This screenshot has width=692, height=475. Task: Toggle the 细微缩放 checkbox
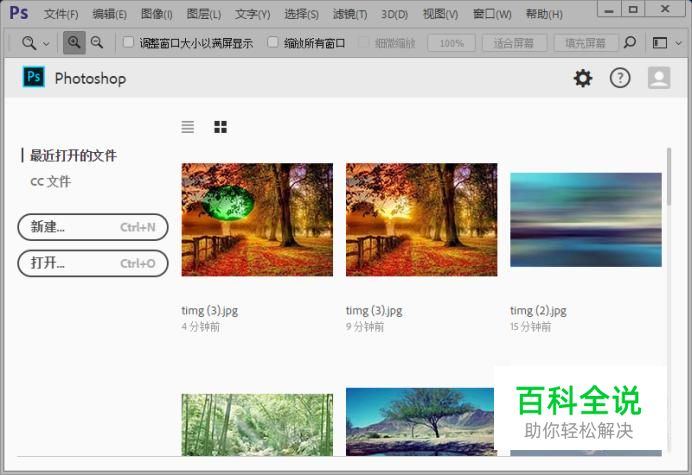tap(363, 42)
